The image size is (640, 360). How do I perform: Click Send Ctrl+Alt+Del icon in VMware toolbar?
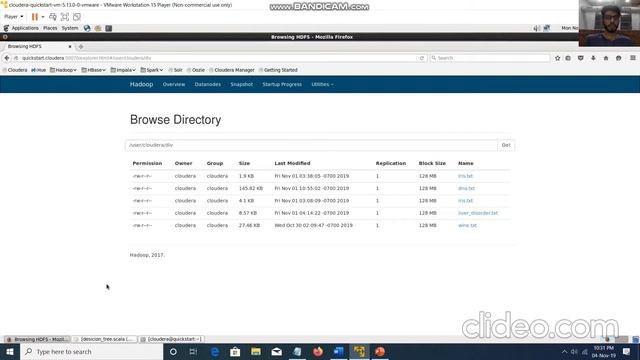(53, 17)
